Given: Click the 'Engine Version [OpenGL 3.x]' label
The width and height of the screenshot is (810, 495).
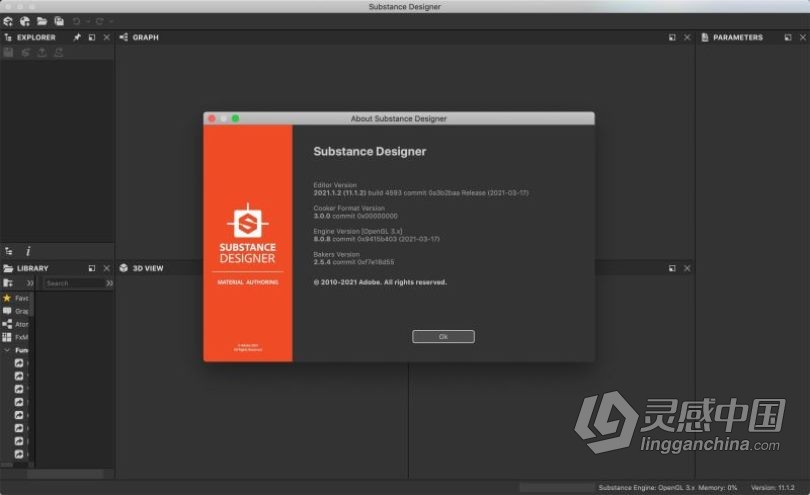Looking at the screenshot, I should click(357, 231).
